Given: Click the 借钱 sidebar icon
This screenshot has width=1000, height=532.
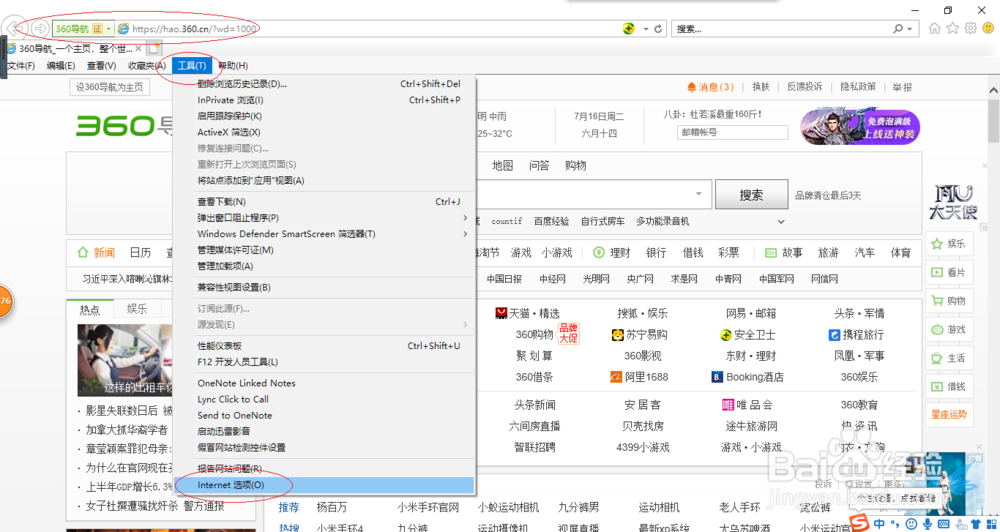Looking at the screenshot, I should (x=937, y=387).
